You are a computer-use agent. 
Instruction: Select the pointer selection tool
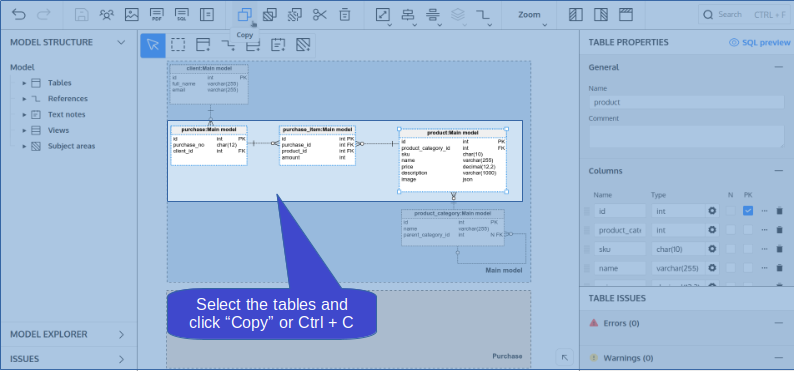(152, 45)
